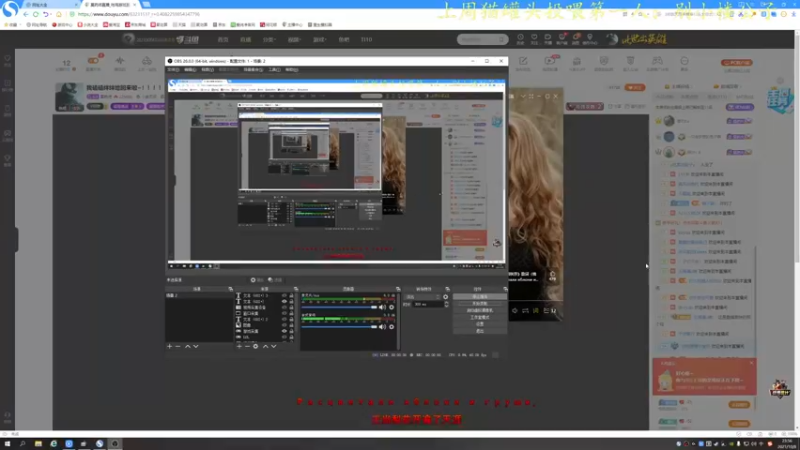Open 场景集合 menu in OBS

coord(253,69)
